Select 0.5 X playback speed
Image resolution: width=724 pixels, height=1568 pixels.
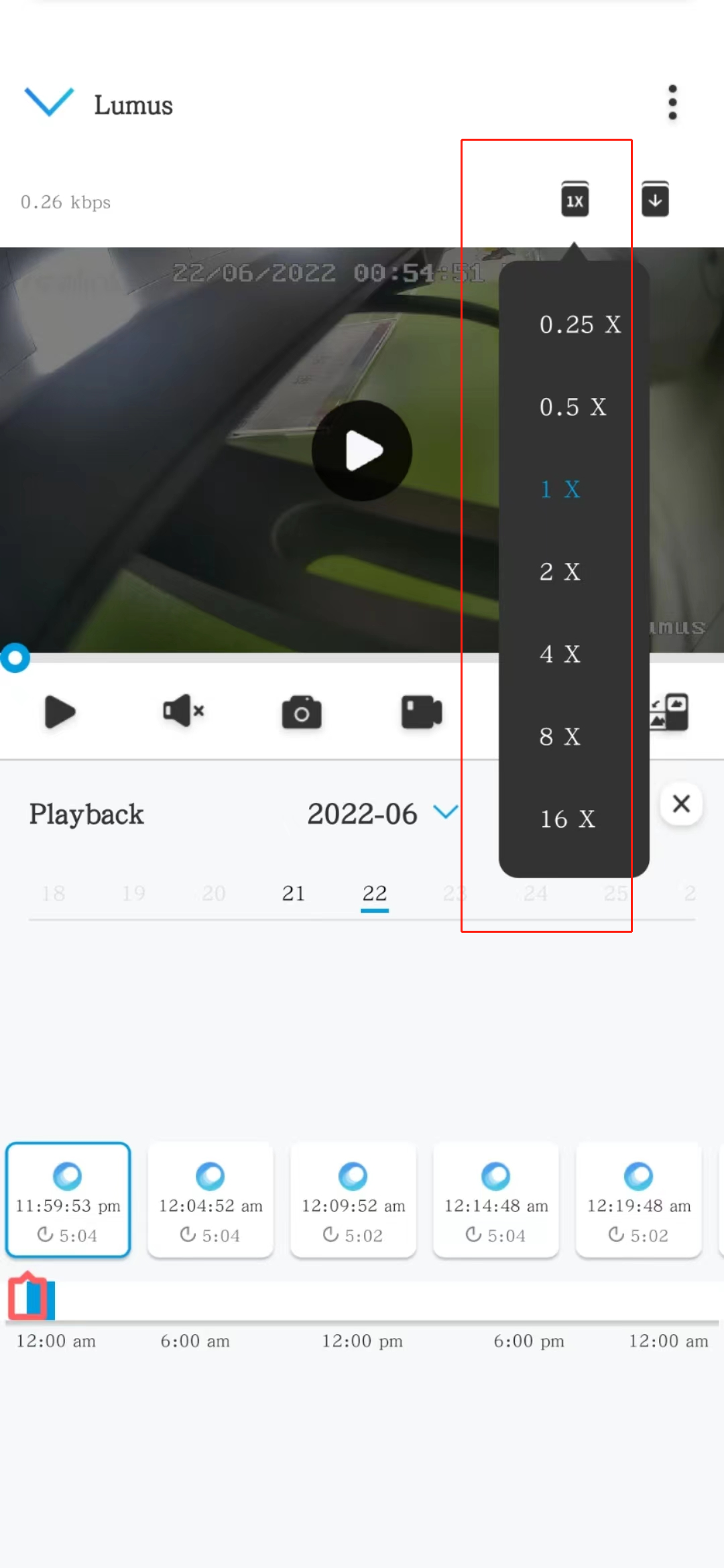click(573, 407)
